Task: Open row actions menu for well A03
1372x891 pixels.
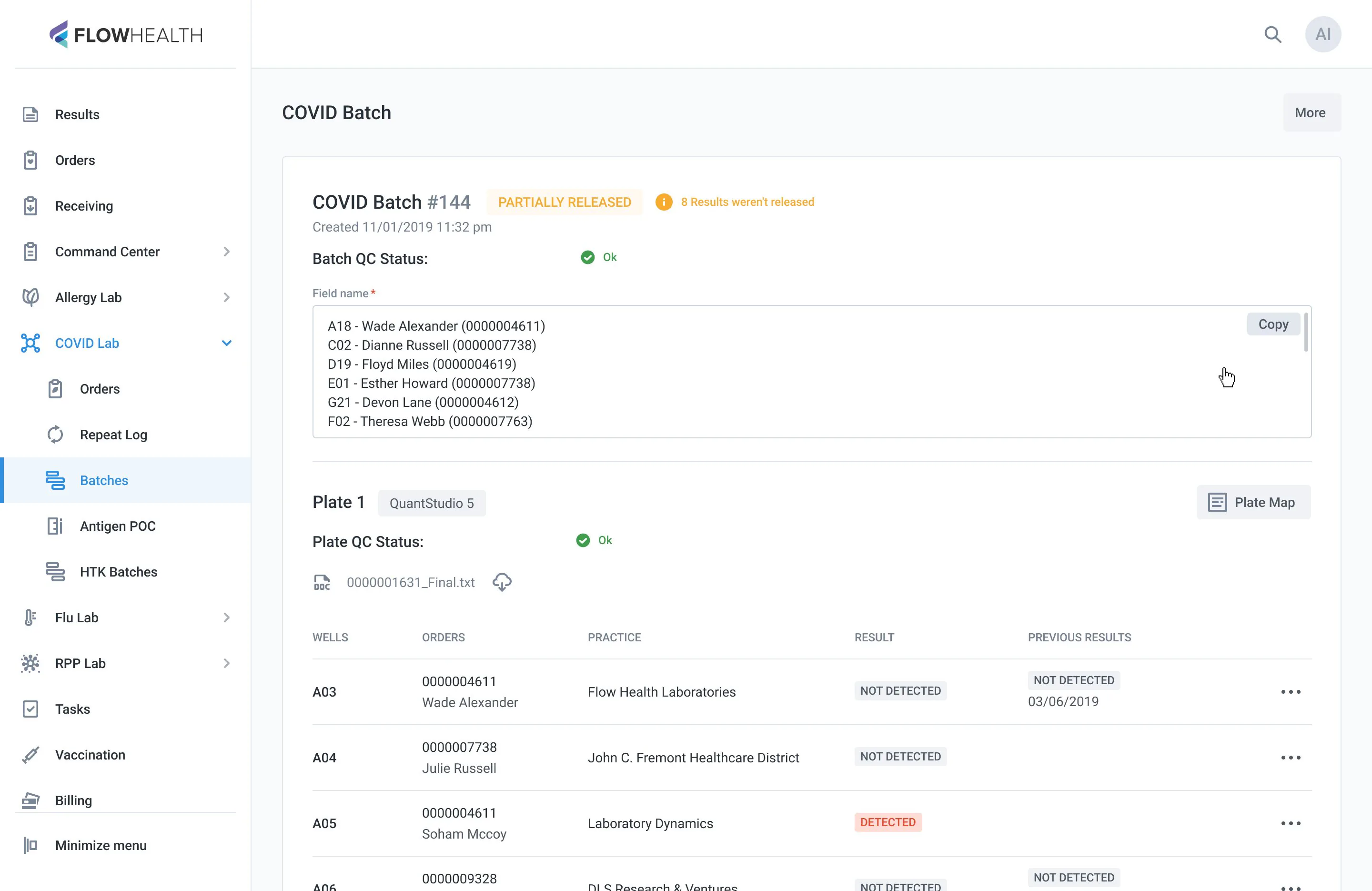Action: pos(1290,692)
